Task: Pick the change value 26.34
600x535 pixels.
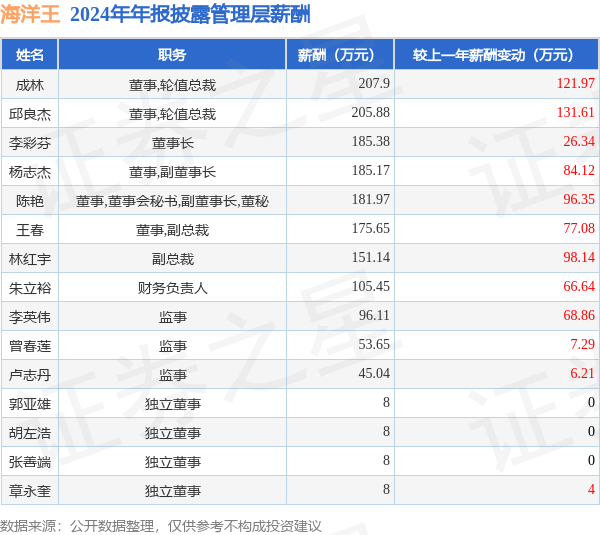Action: click(579, 141)
